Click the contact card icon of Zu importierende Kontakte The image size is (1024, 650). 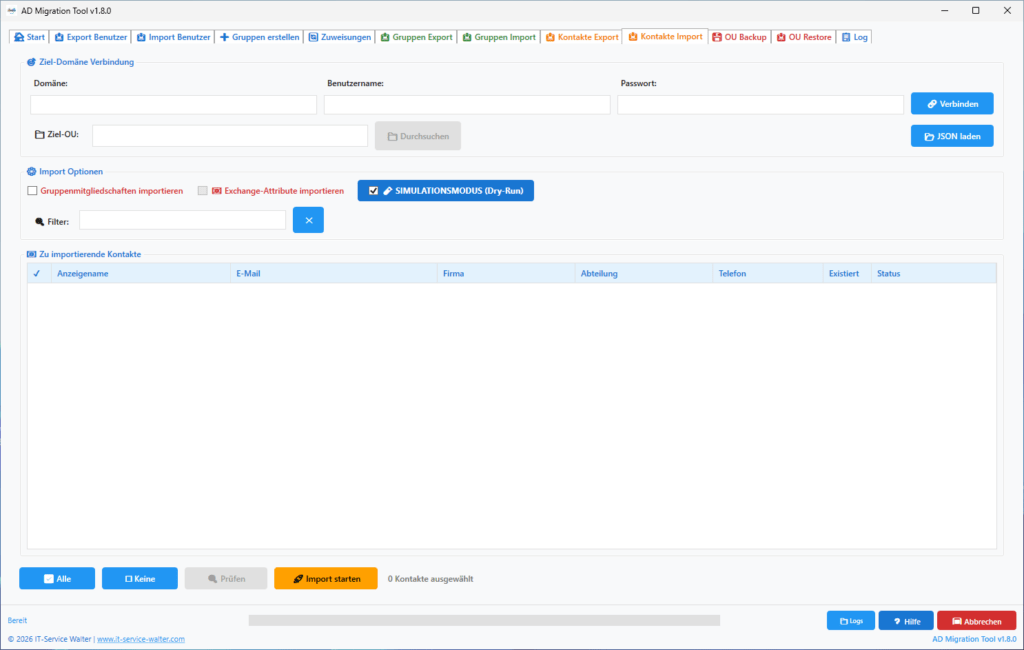pos(31,254)
